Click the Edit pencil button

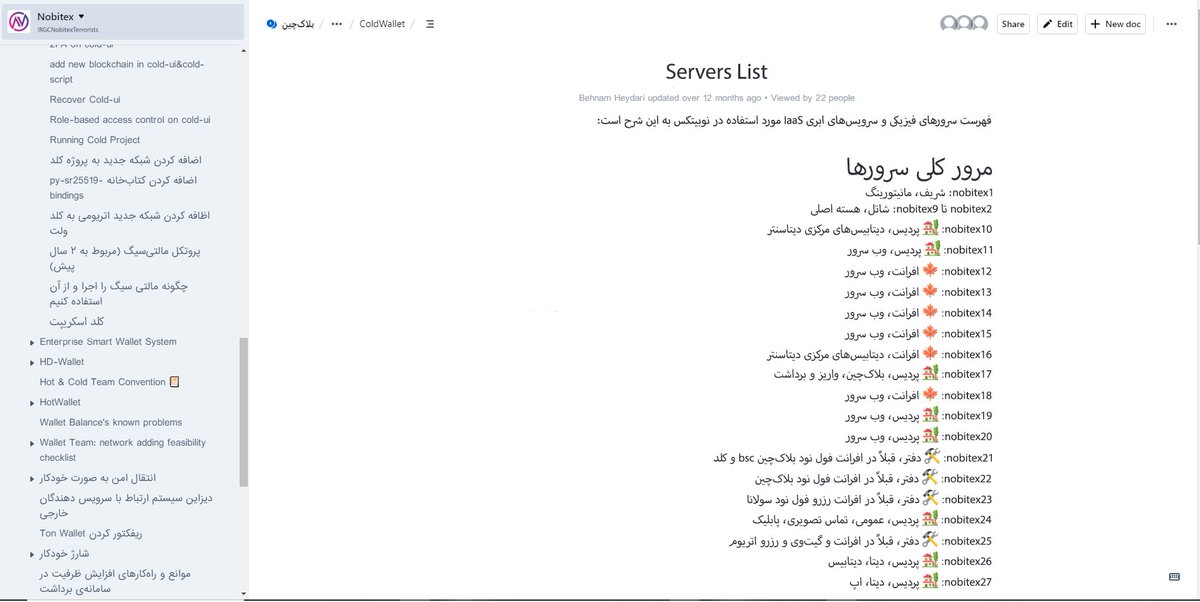point(1058,24)
